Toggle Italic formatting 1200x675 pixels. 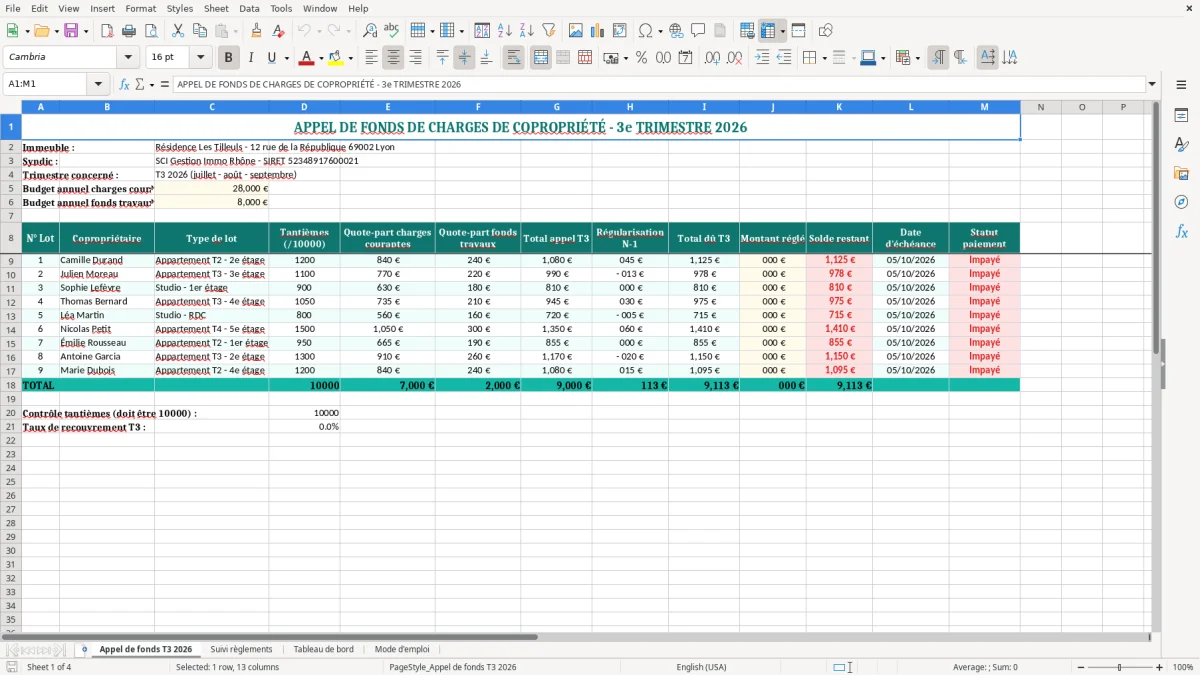coord(250,58)
